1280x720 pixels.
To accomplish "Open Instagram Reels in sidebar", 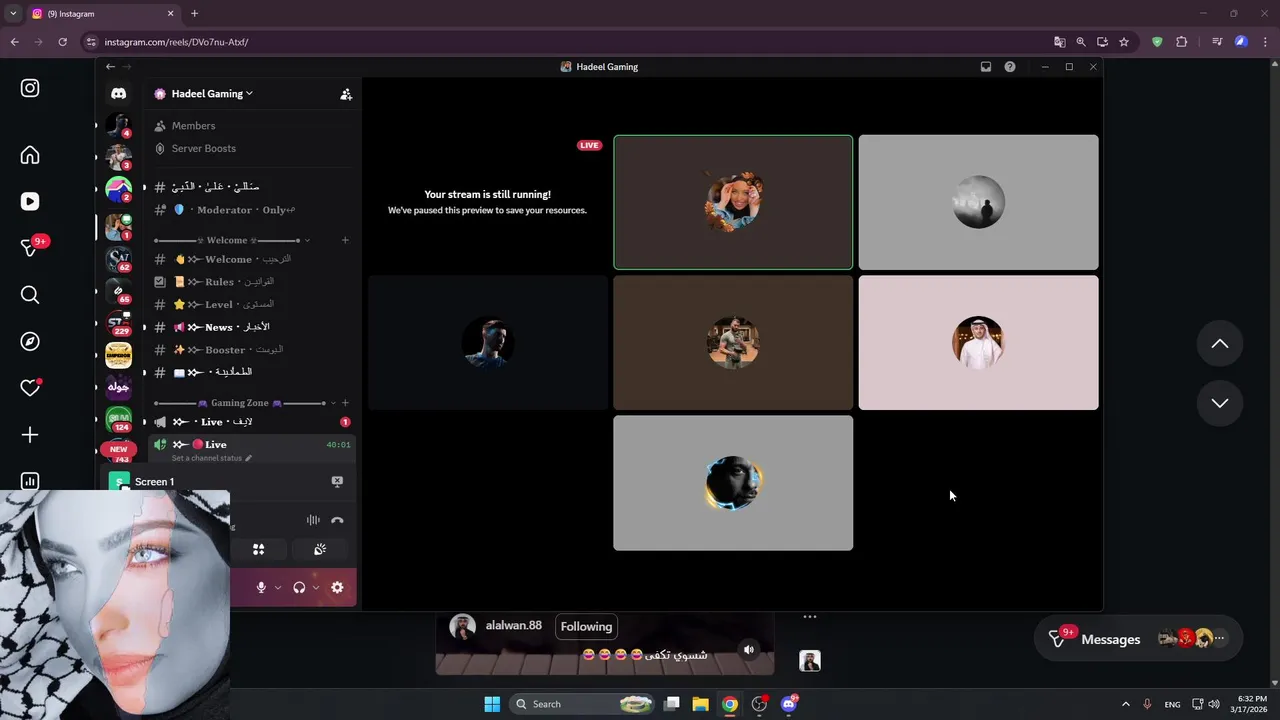I will coord(30,201).
